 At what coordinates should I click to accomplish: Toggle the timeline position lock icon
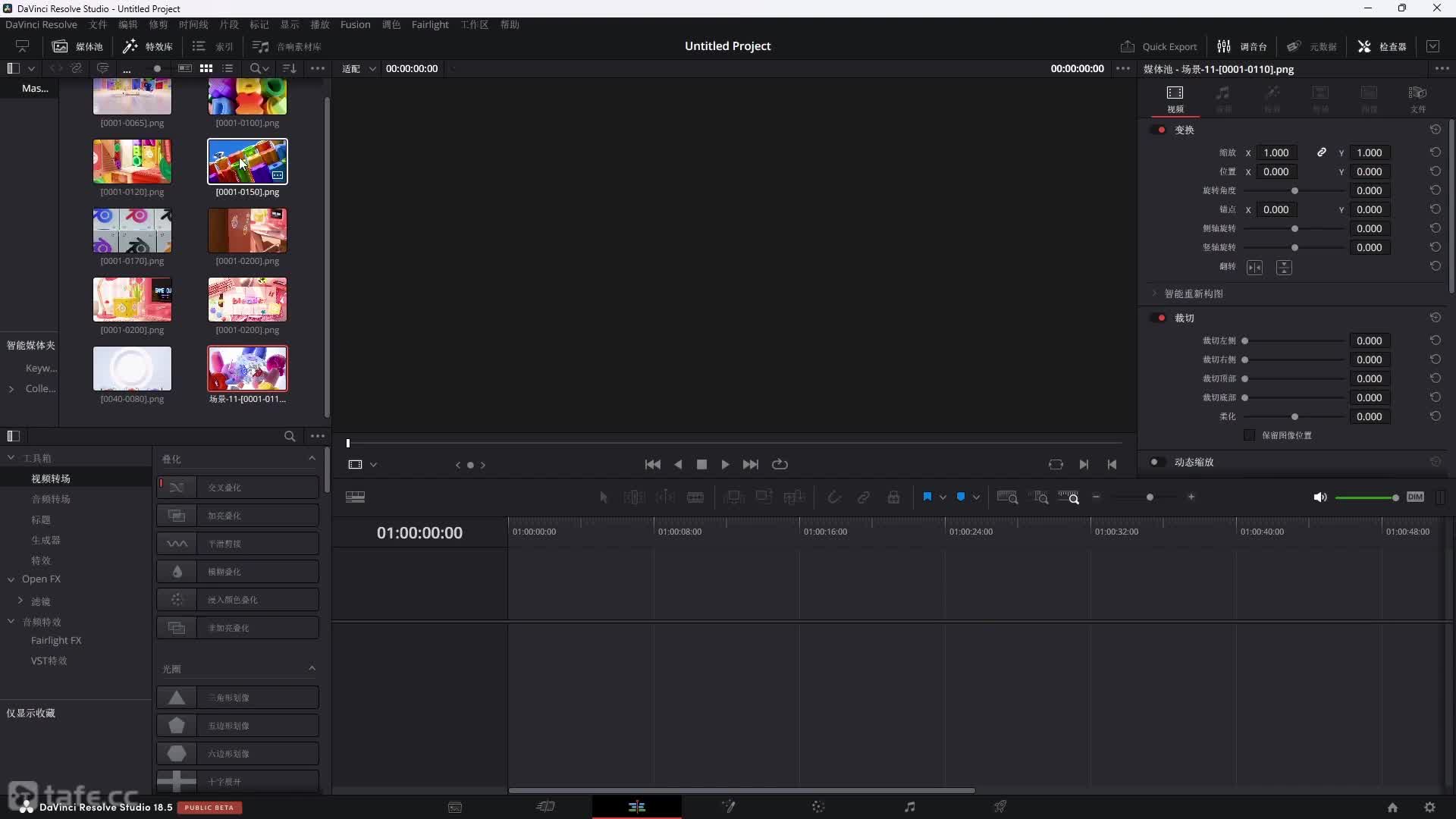[x=894, y=497]
